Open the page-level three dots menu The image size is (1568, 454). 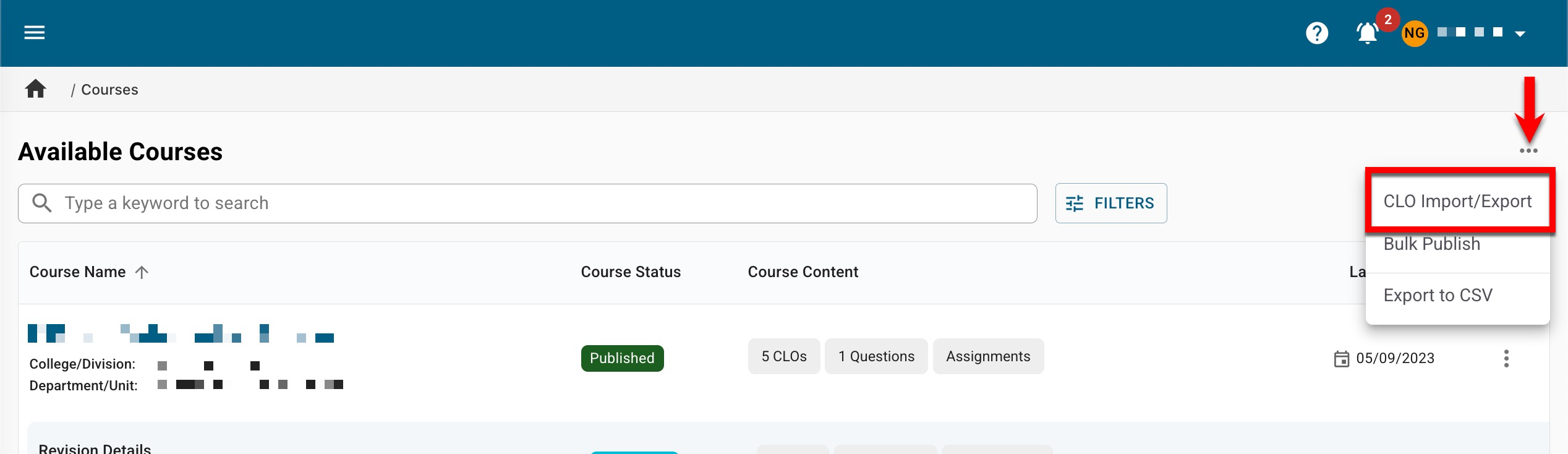1528,151
